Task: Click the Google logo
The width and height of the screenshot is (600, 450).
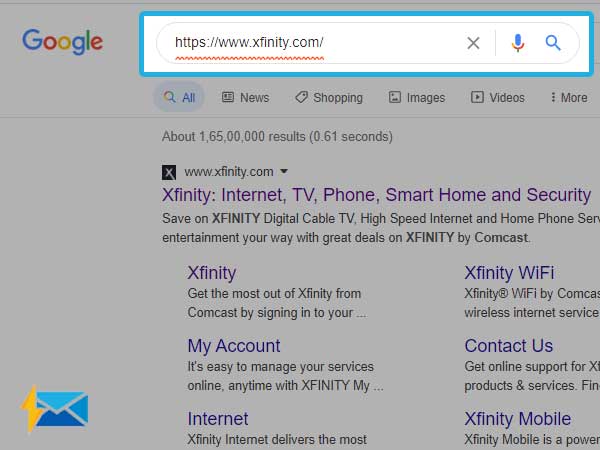Action: (x=62, y=42)
